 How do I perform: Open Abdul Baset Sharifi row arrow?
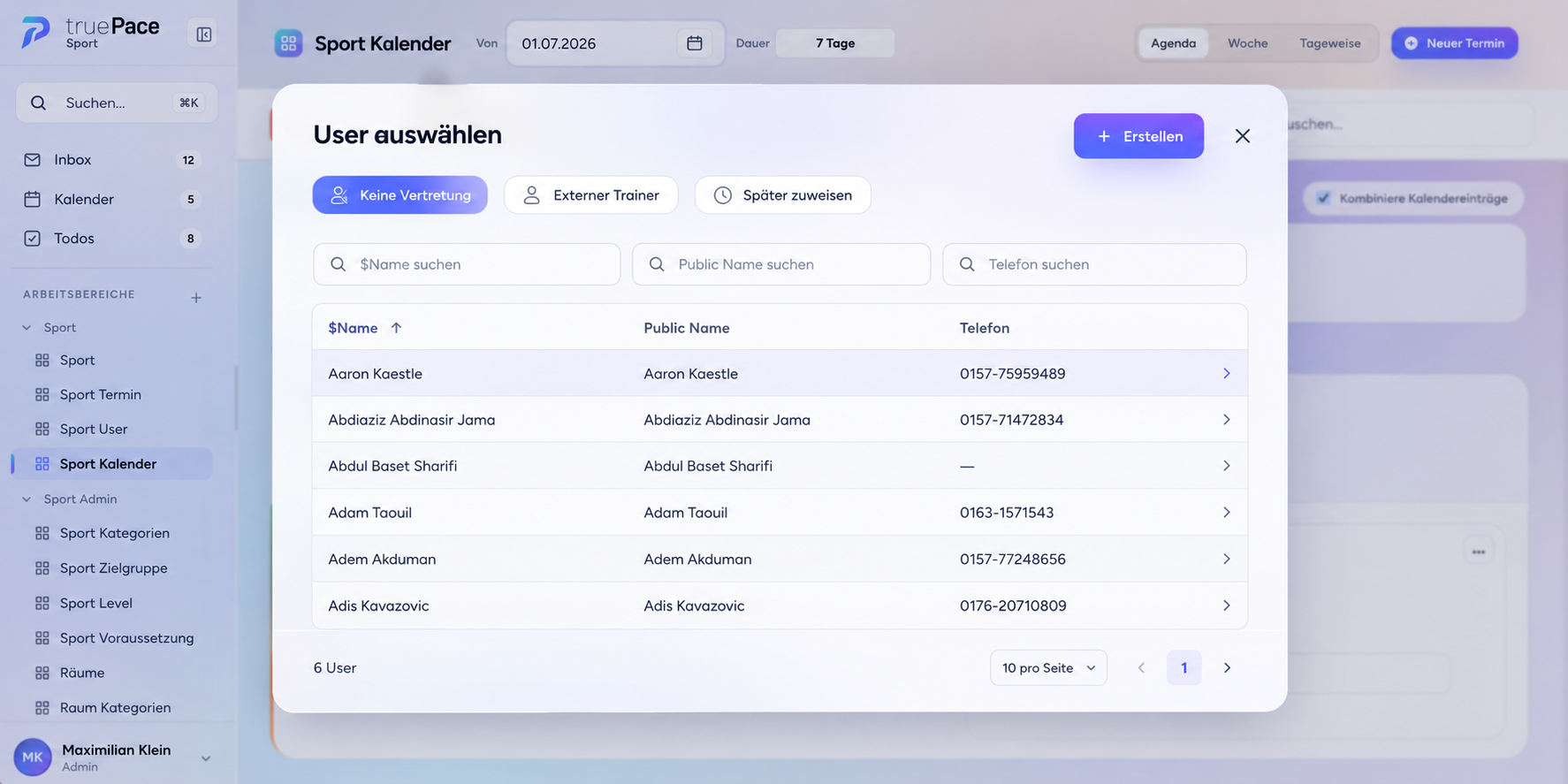point(1226,466)
